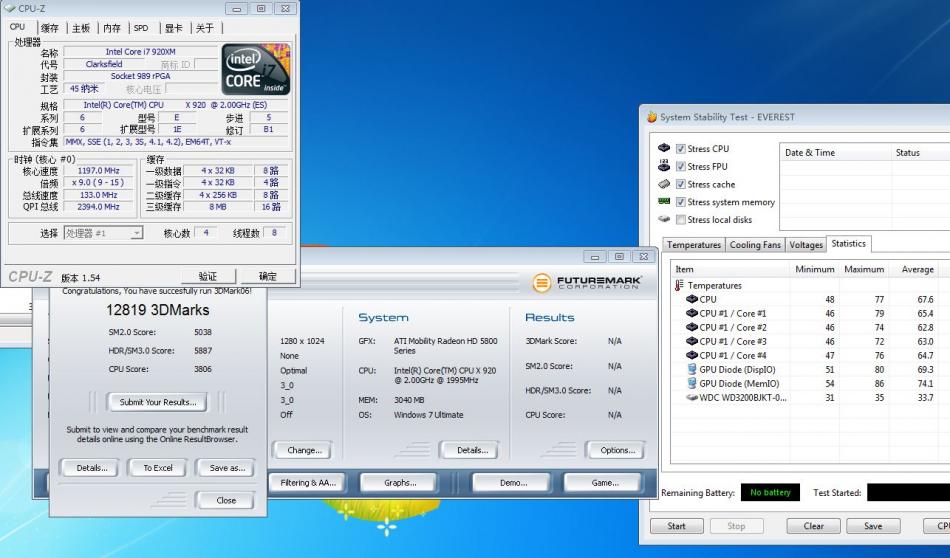950x558 pixels.
Task: Switch to the 内存 tab in CPU-Z
Action: (112, 28)
